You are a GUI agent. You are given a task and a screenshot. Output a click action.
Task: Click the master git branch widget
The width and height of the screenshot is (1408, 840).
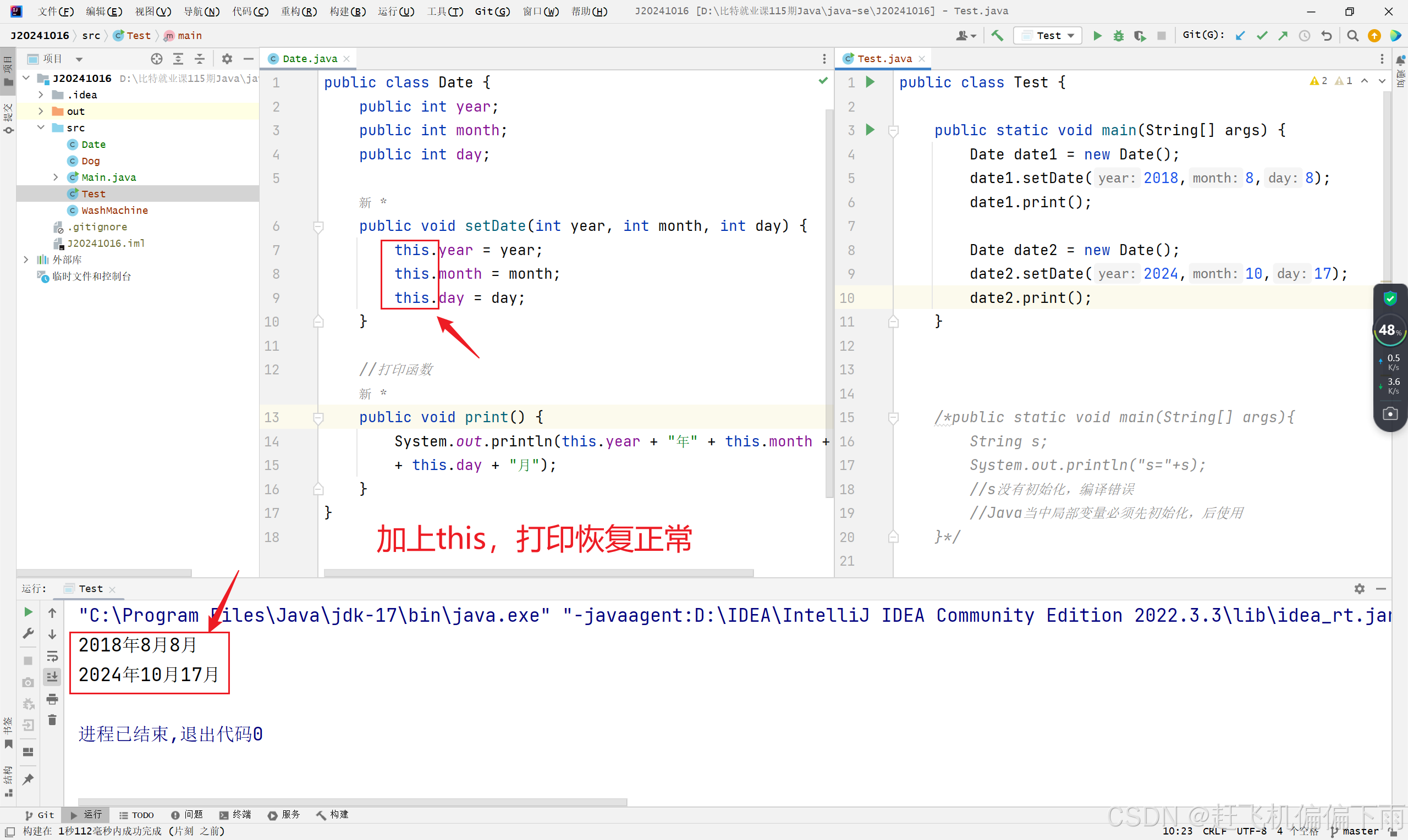point(1358,831)
